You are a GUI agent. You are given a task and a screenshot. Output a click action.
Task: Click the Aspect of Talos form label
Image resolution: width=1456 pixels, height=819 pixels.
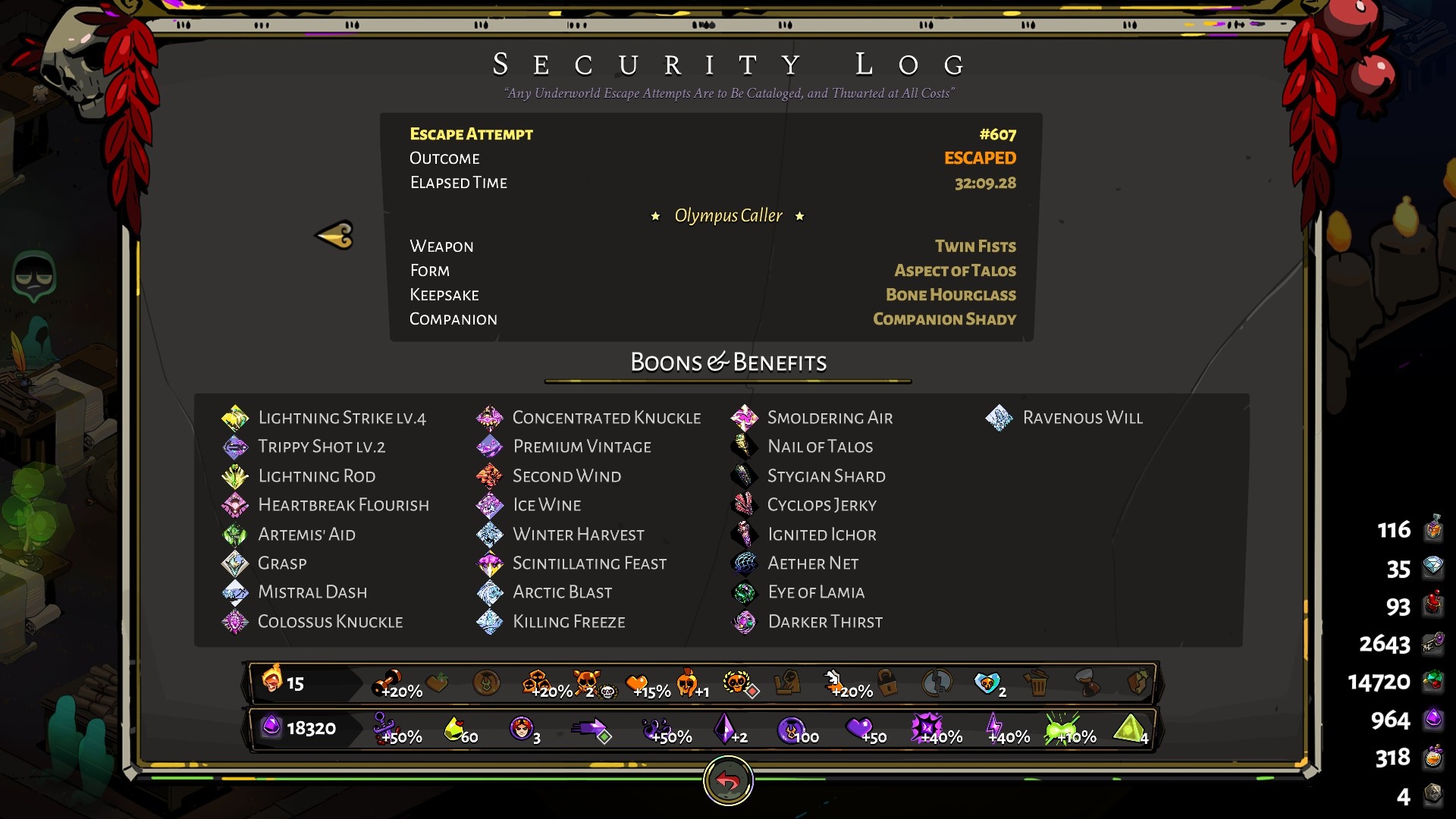point(955,270)
